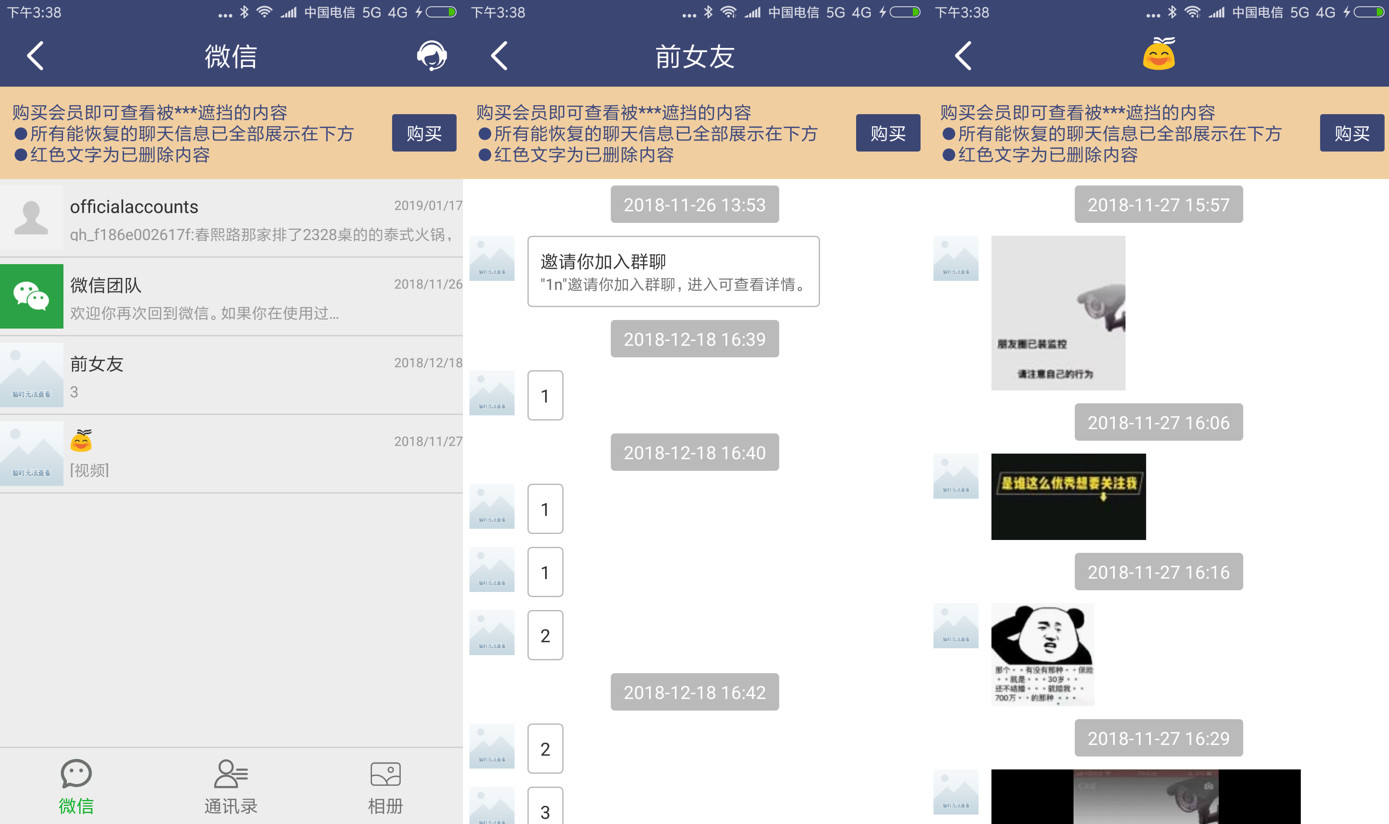Open the emoji-named conversation with [视频]
Screen dimensions: 1389x824
231,454
